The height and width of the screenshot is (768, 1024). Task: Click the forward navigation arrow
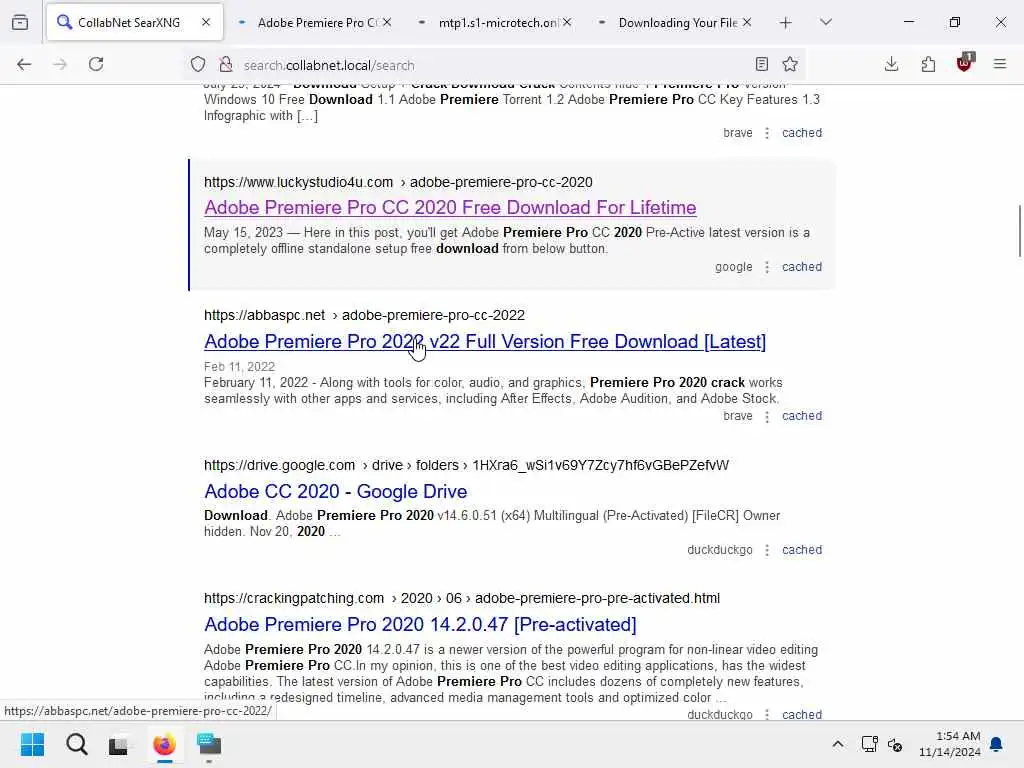[60, 64]
